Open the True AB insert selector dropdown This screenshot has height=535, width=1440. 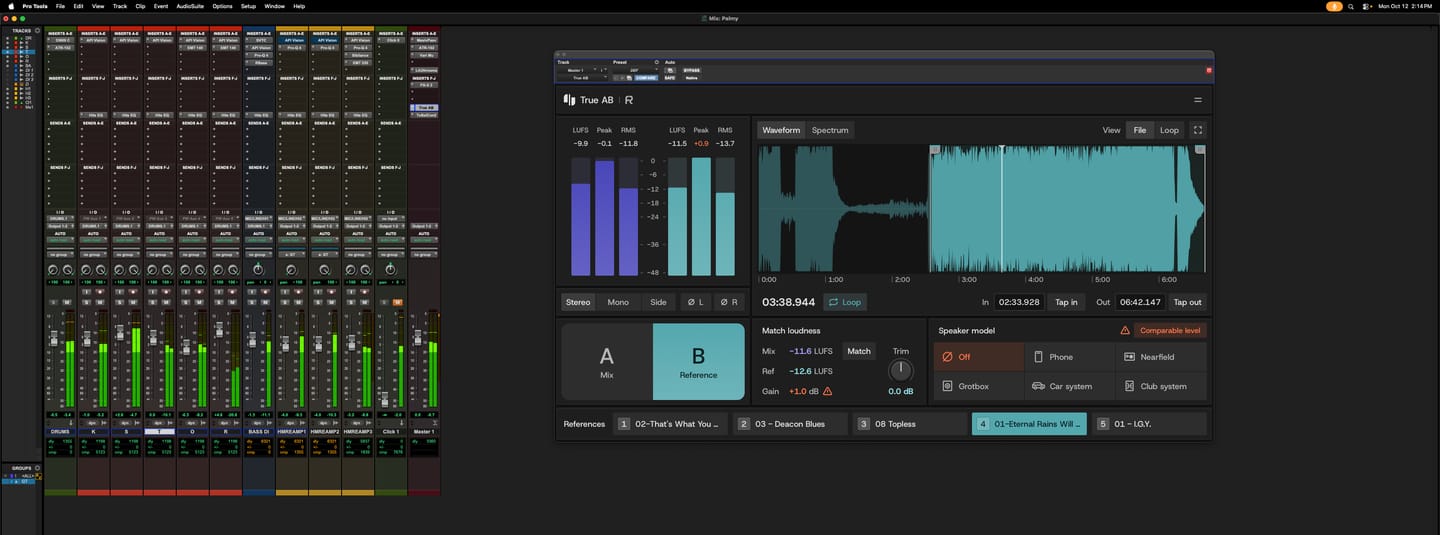583,78
